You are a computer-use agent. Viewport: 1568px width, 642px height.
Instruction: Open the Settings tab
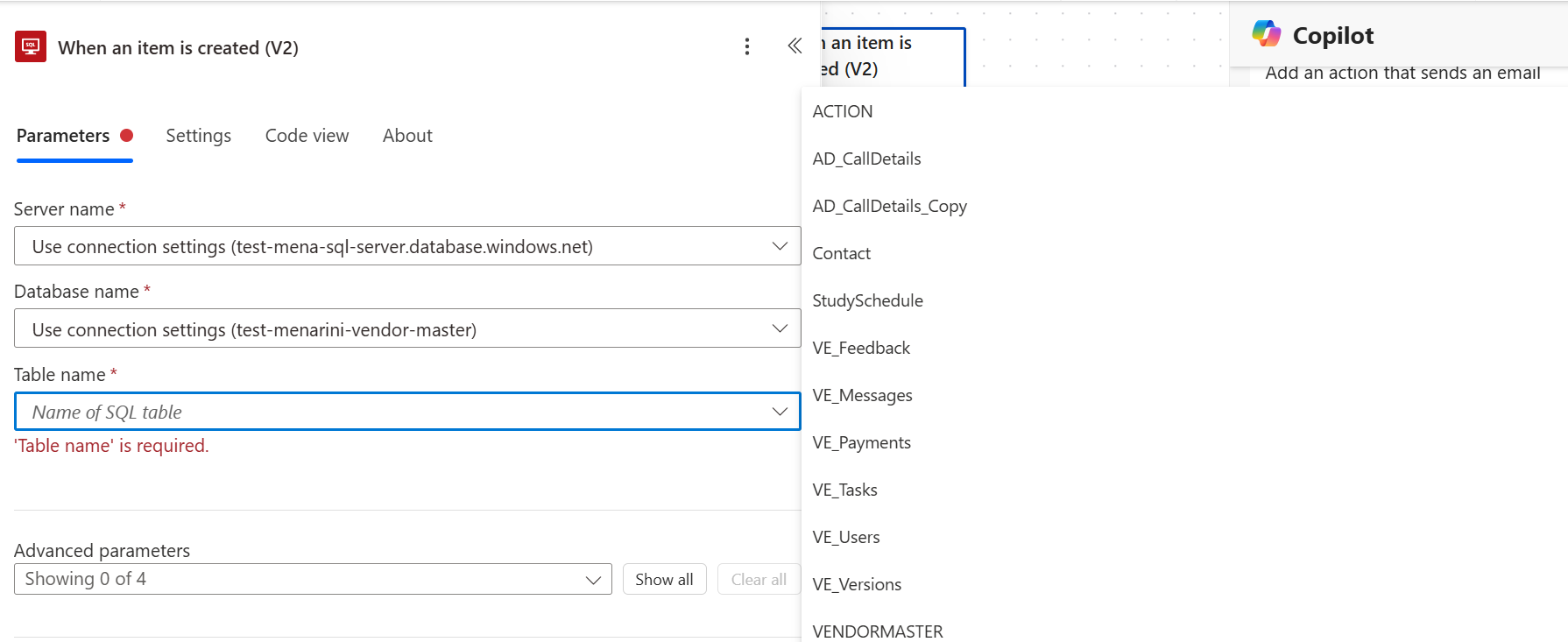pos(198,136)
